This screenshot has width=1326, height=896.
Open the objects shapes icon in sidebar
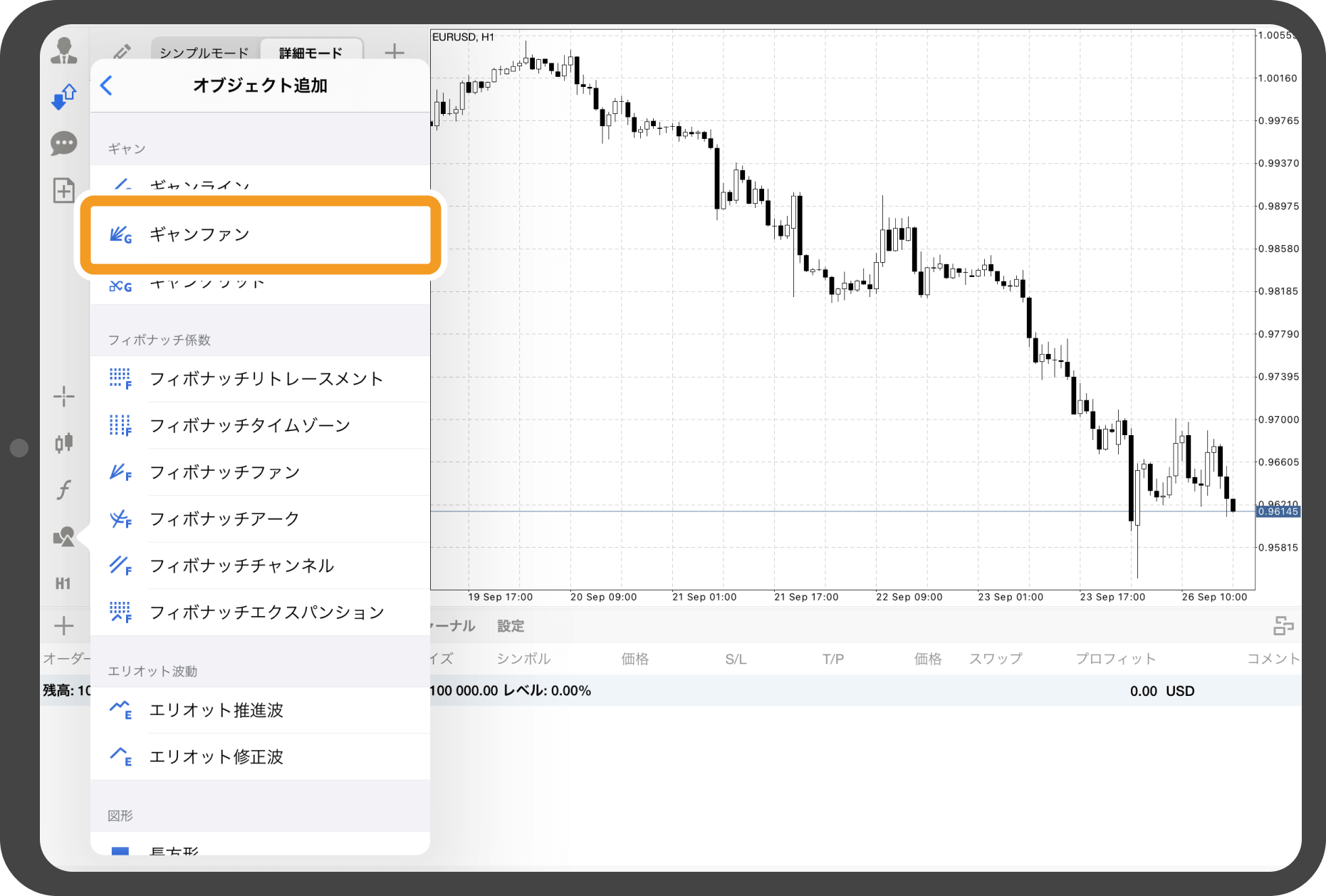[x=64, y=536]
